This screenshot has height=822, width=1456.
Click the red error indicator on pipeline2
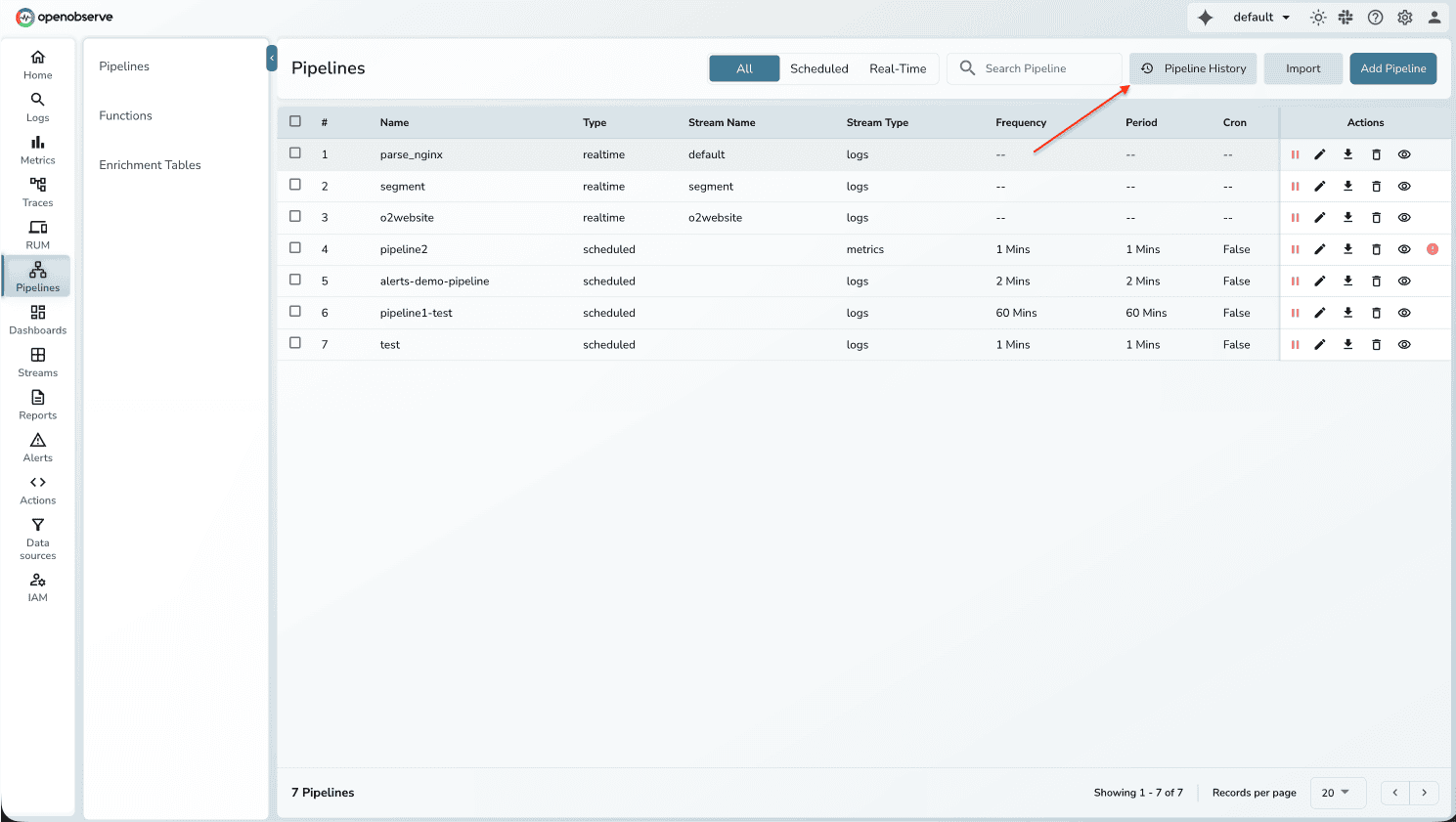[1433, 249]
